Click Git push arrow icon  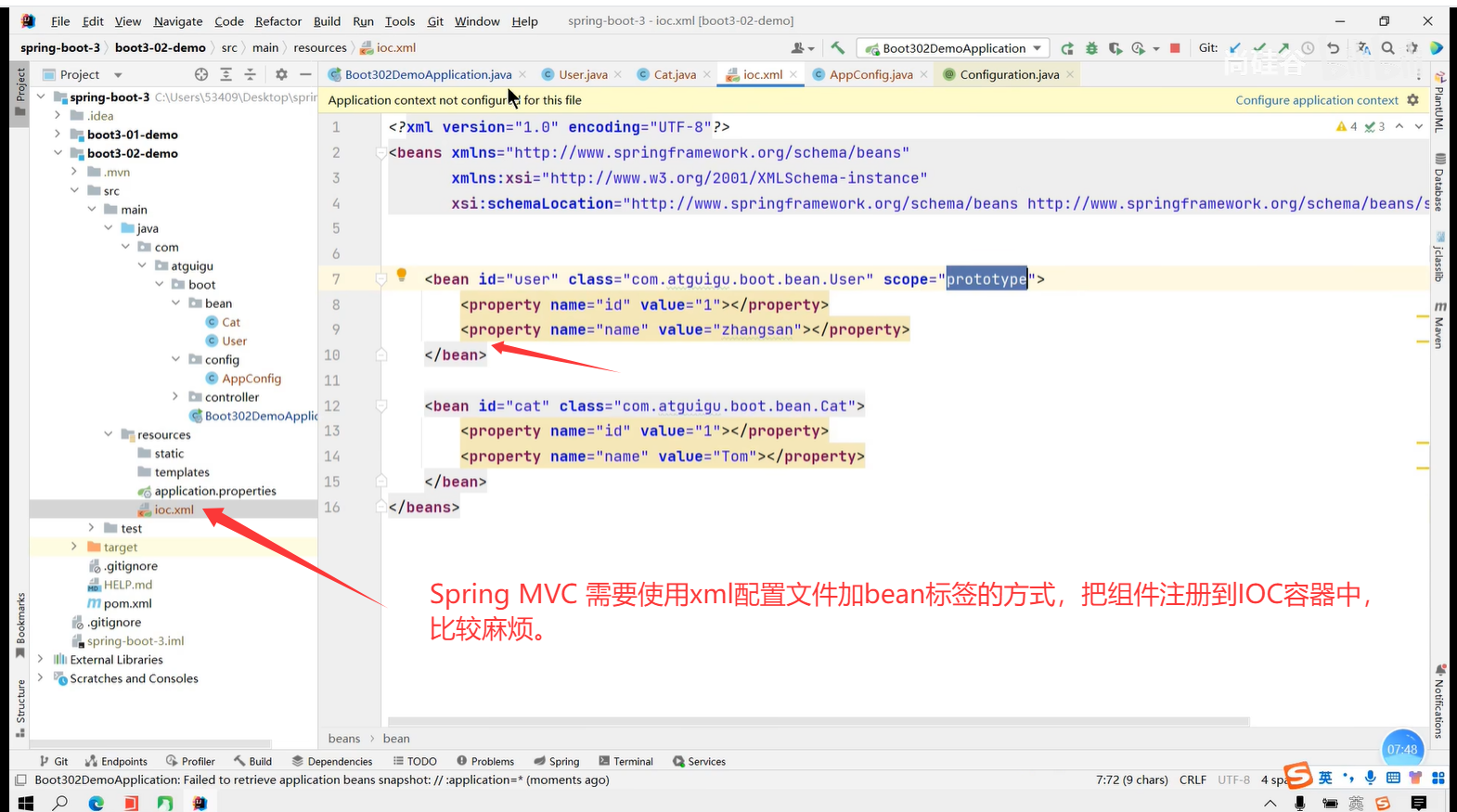pos(1283,48)
